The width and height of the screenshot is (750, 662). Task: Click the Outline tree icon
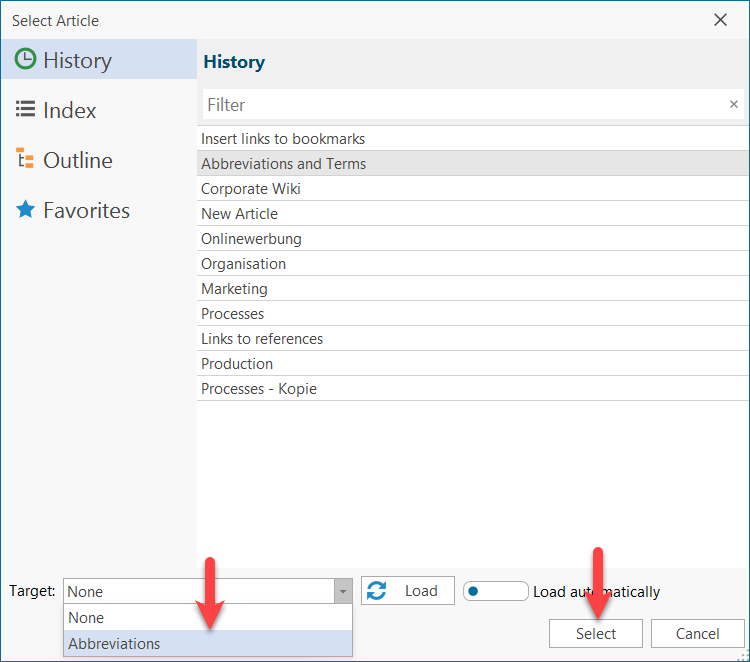pyautogui.click(x=25, y=160)
